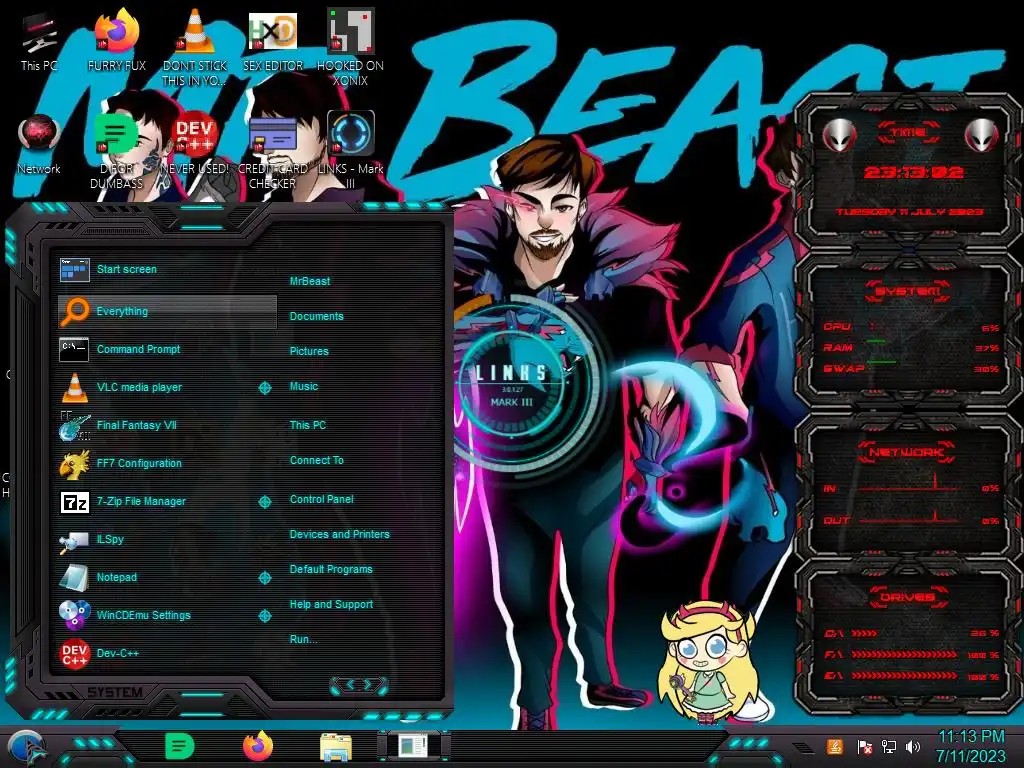Open Music from start menu
The image size is (1024, 768).
coord(304,387)
